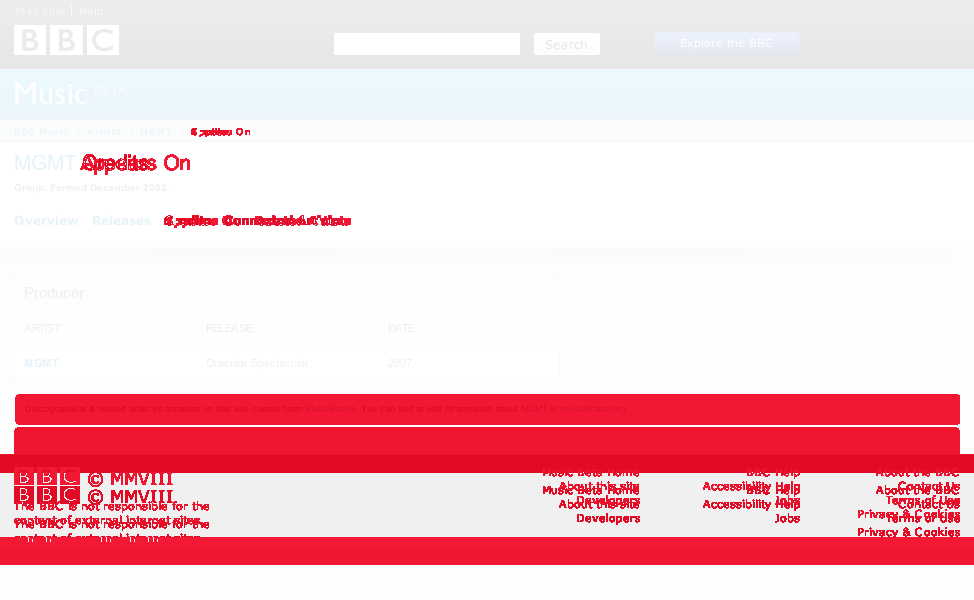
Task: Open the BBC Music breadcrumb link
Action: click(42, 132)
